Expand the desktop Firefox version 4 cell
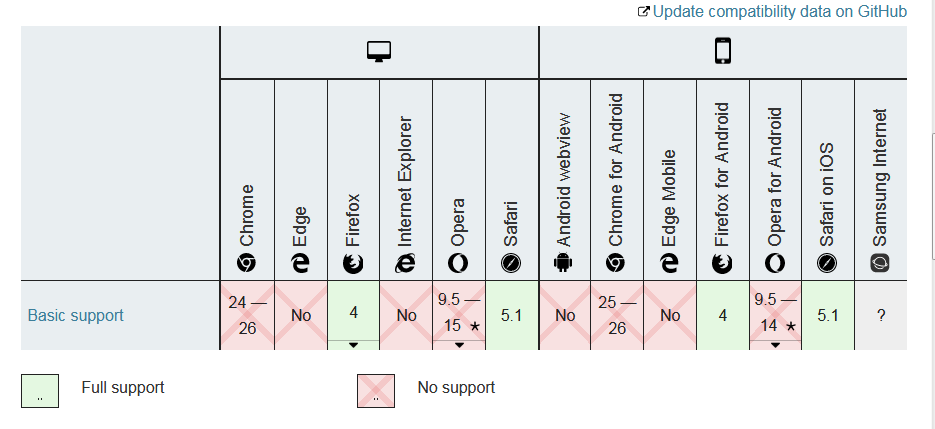The image size is (935, 429). click(353, 345)
